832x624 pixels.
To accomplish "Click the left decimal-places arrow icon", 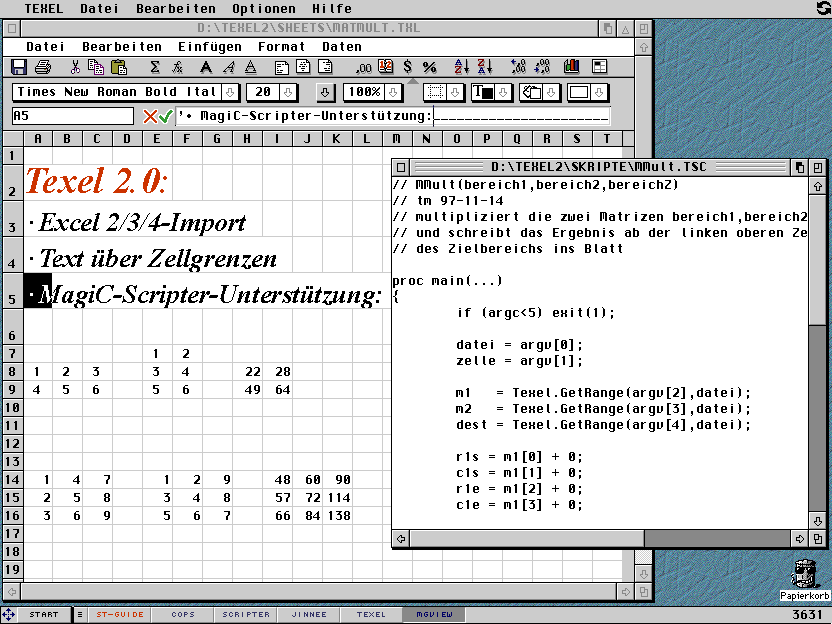I will 518,67.
